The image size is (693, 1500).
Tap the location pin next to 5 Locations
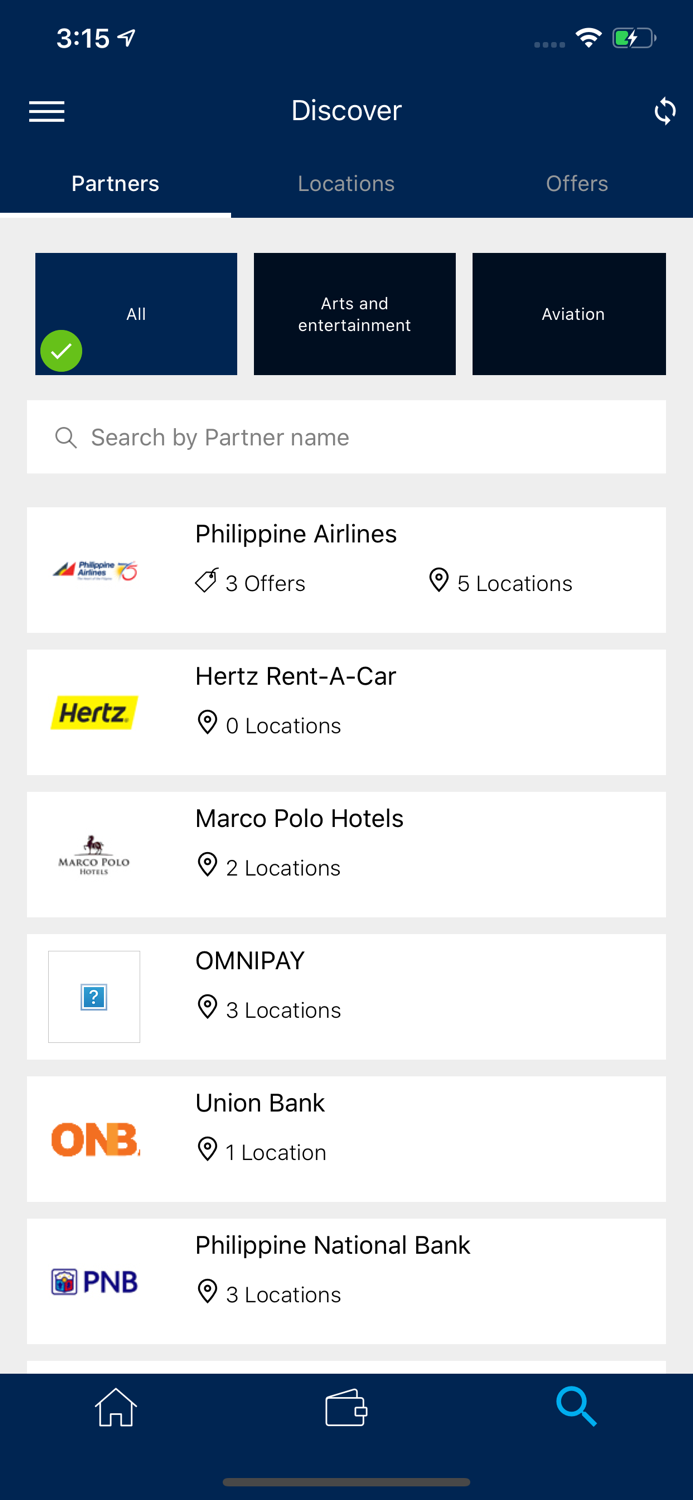[438, 580]
